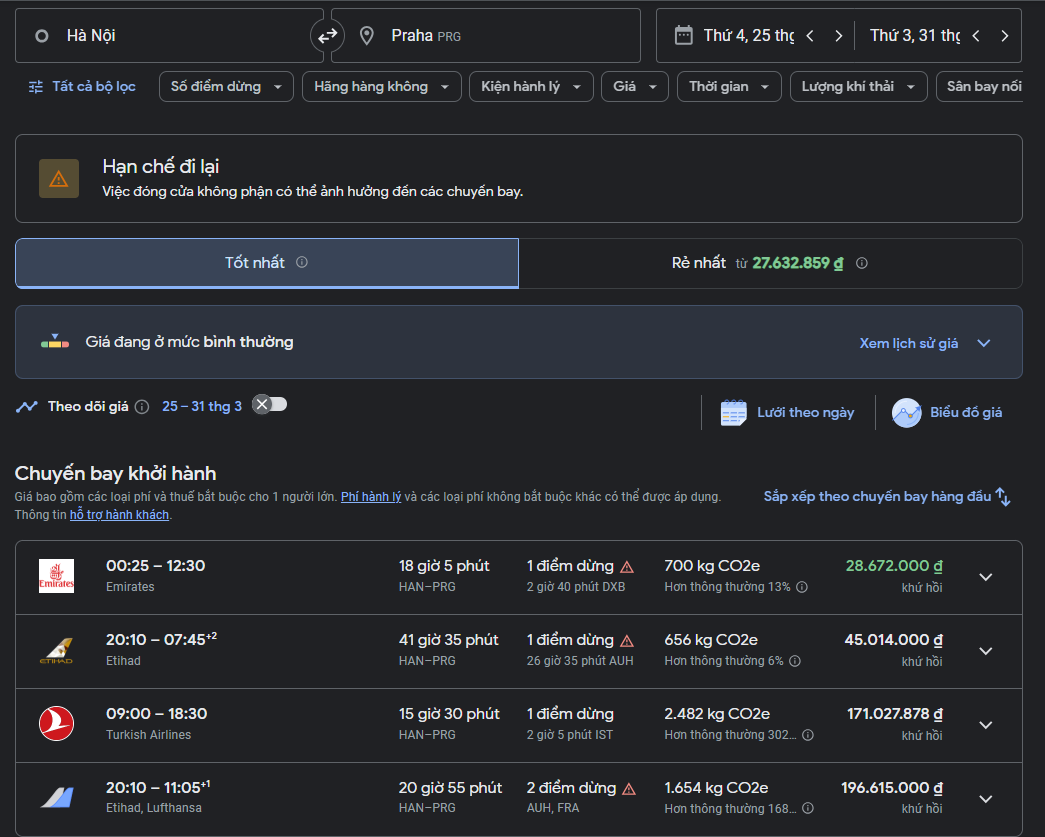The width and height of the screenshot is (1045, 837).
Task: Click warning icon on Emirates stop
Action: click(x=627, y=566)
